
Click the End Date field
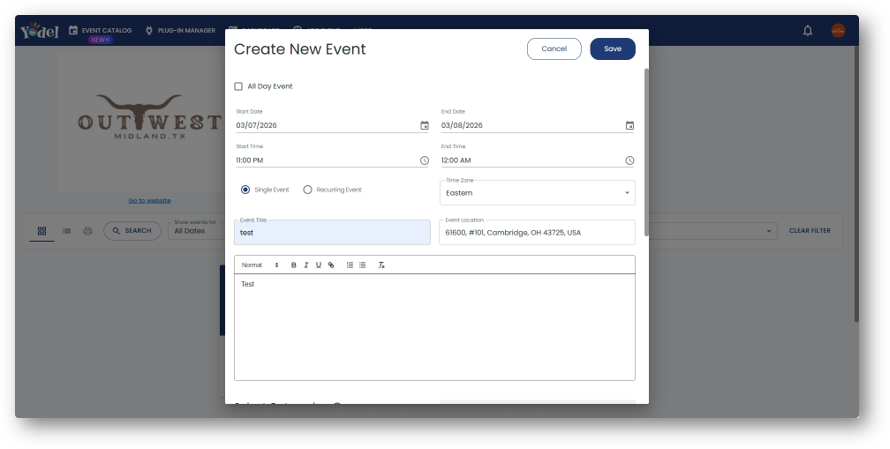538,125
